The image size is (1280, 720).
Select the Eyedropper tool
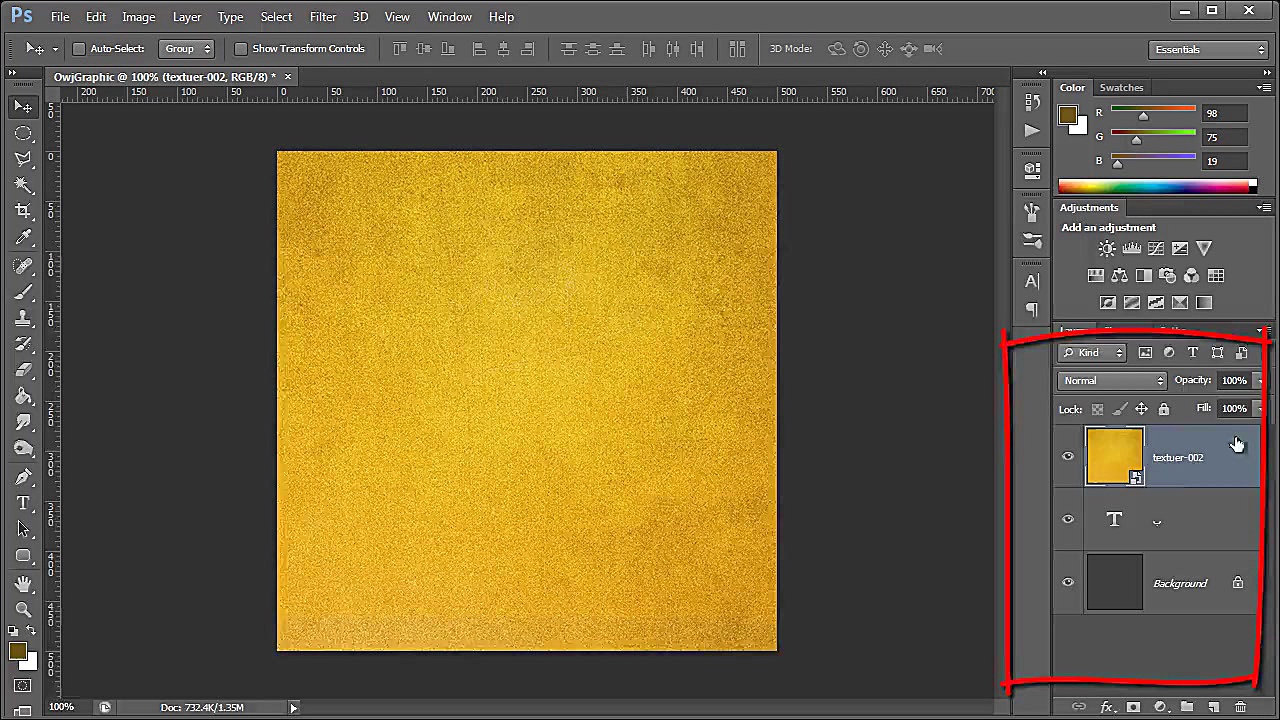point(23,238)
